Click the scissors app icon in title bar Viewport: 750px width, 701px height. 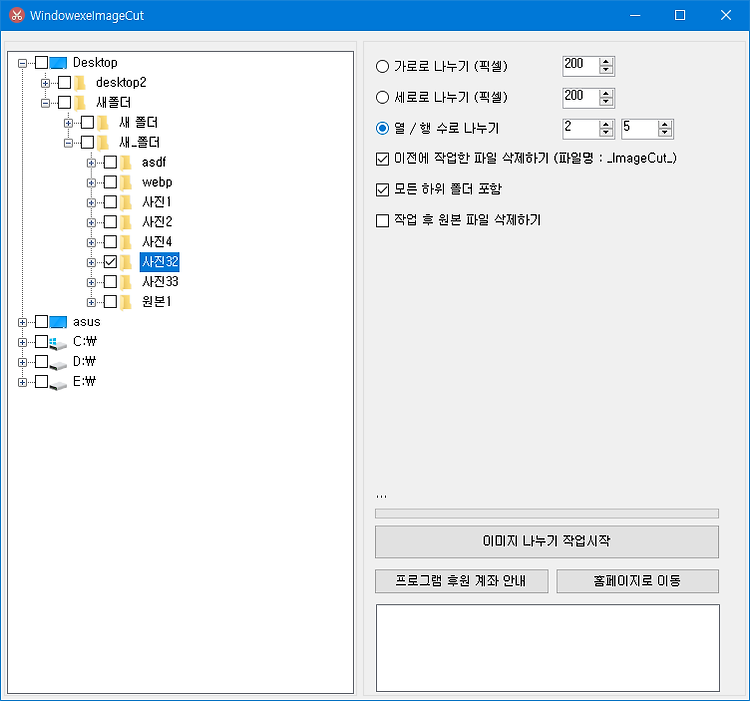click(17, 15)
